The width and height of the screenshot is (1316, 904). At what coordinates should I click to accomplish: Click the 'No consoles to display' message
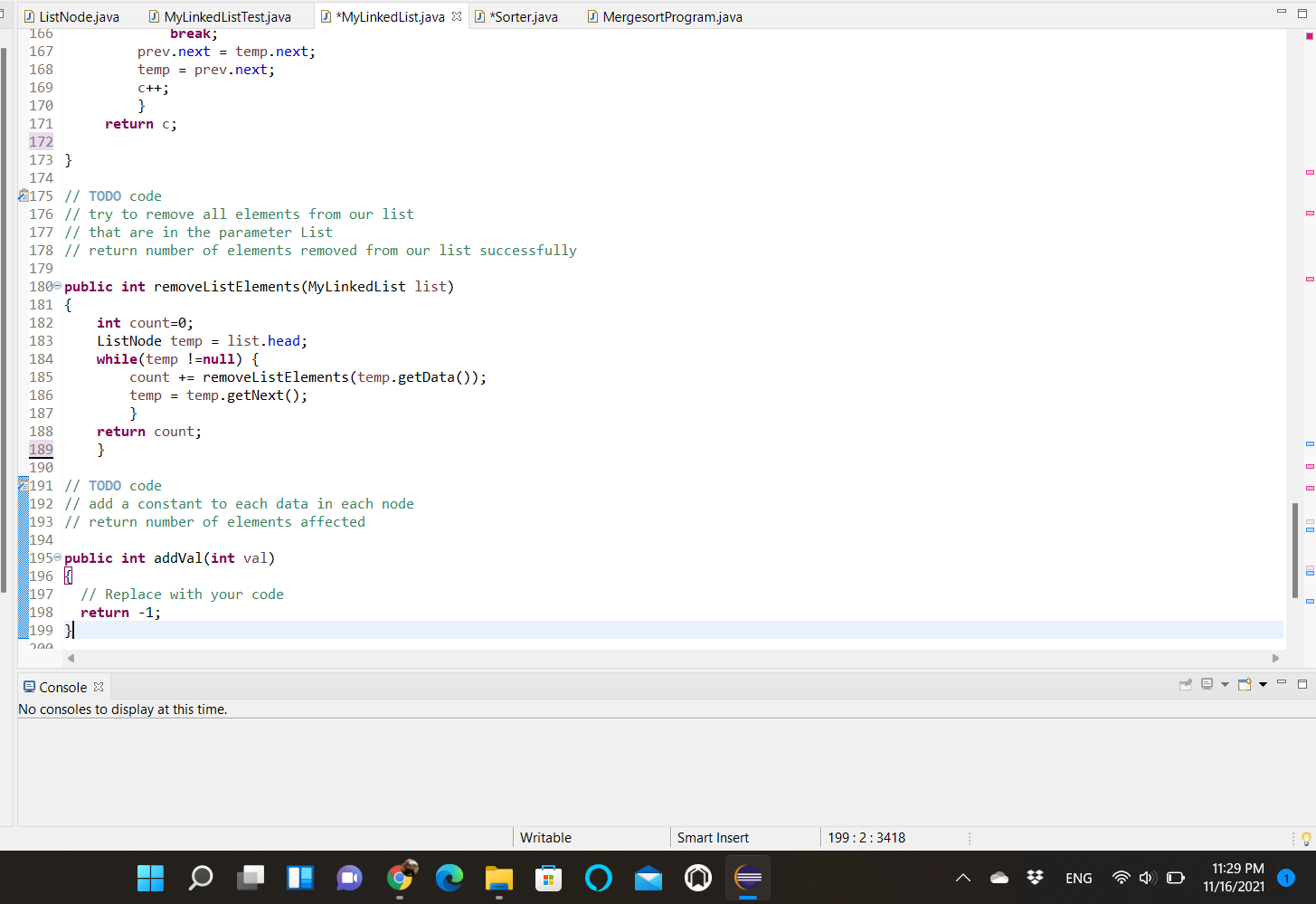123,709
